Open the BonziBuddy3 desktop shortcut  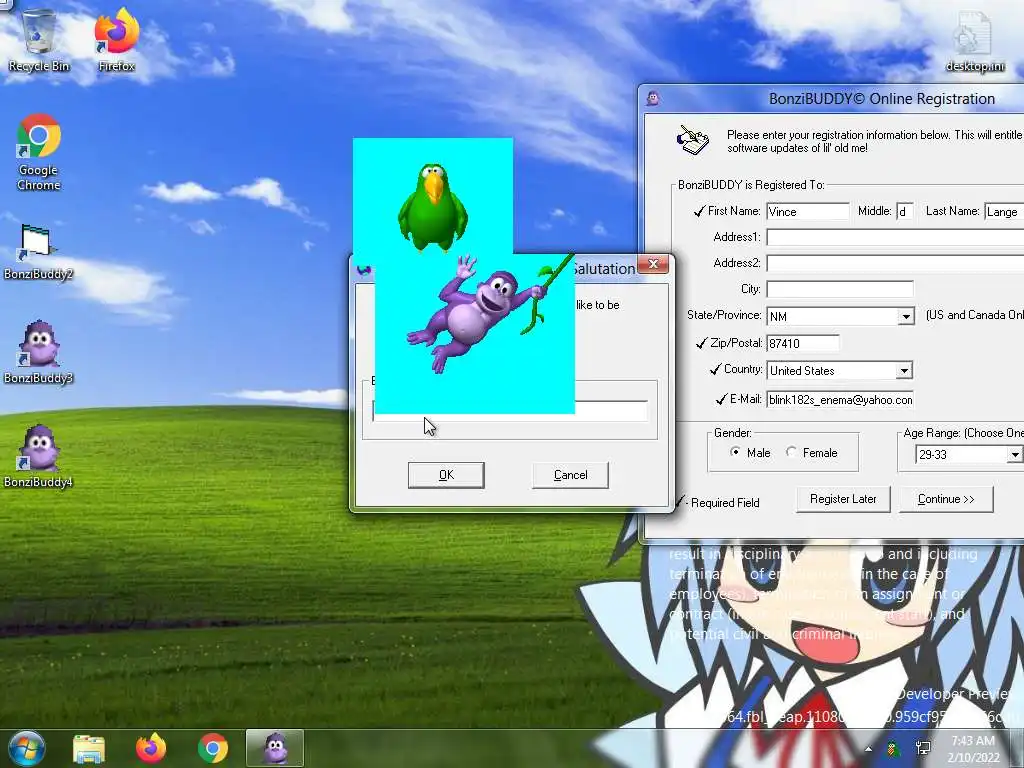coord(39,353)
